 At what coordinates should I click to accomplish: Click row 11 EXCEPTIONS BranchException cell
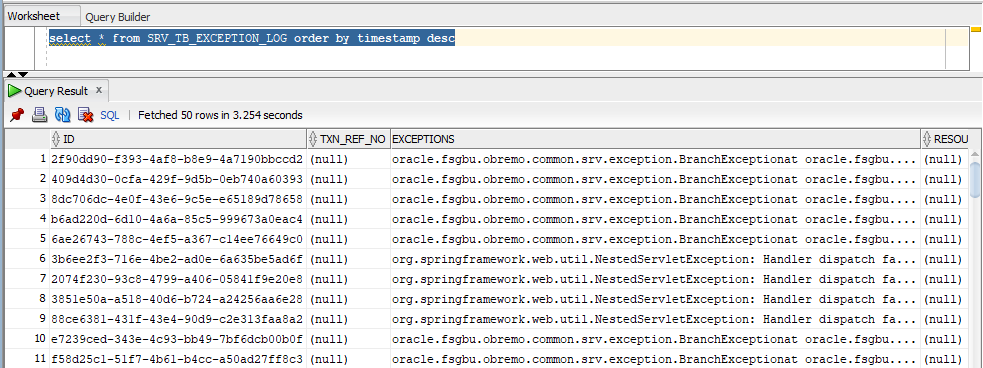pyautogui.click(x=655, y=360)
